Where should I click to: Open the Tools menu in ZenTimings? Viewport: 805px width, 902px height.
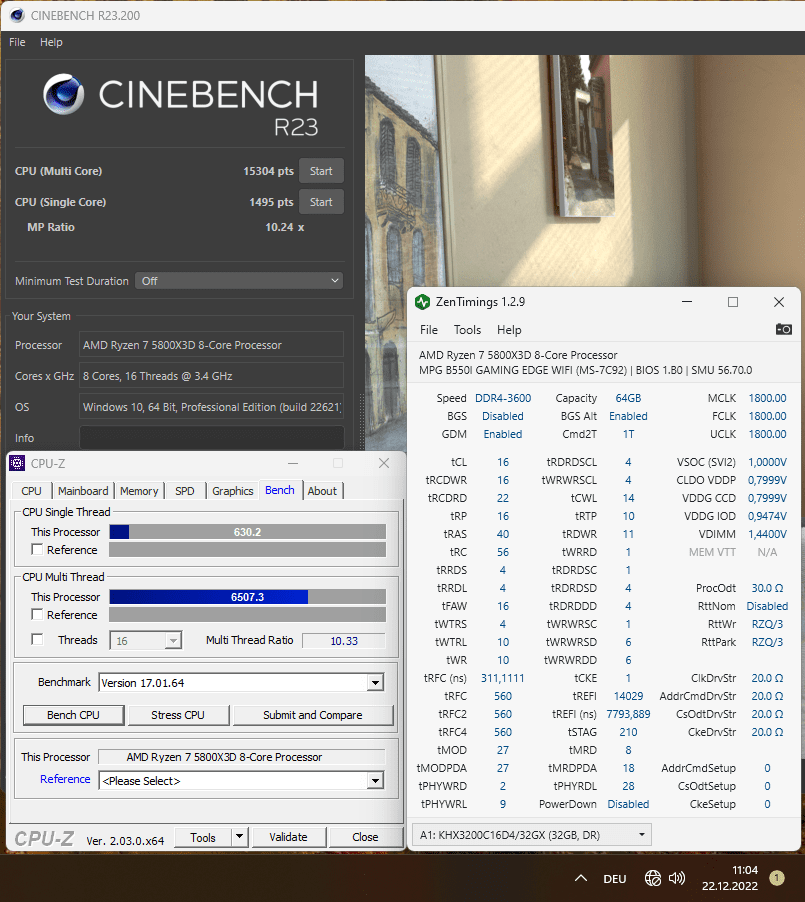point(467,330)
